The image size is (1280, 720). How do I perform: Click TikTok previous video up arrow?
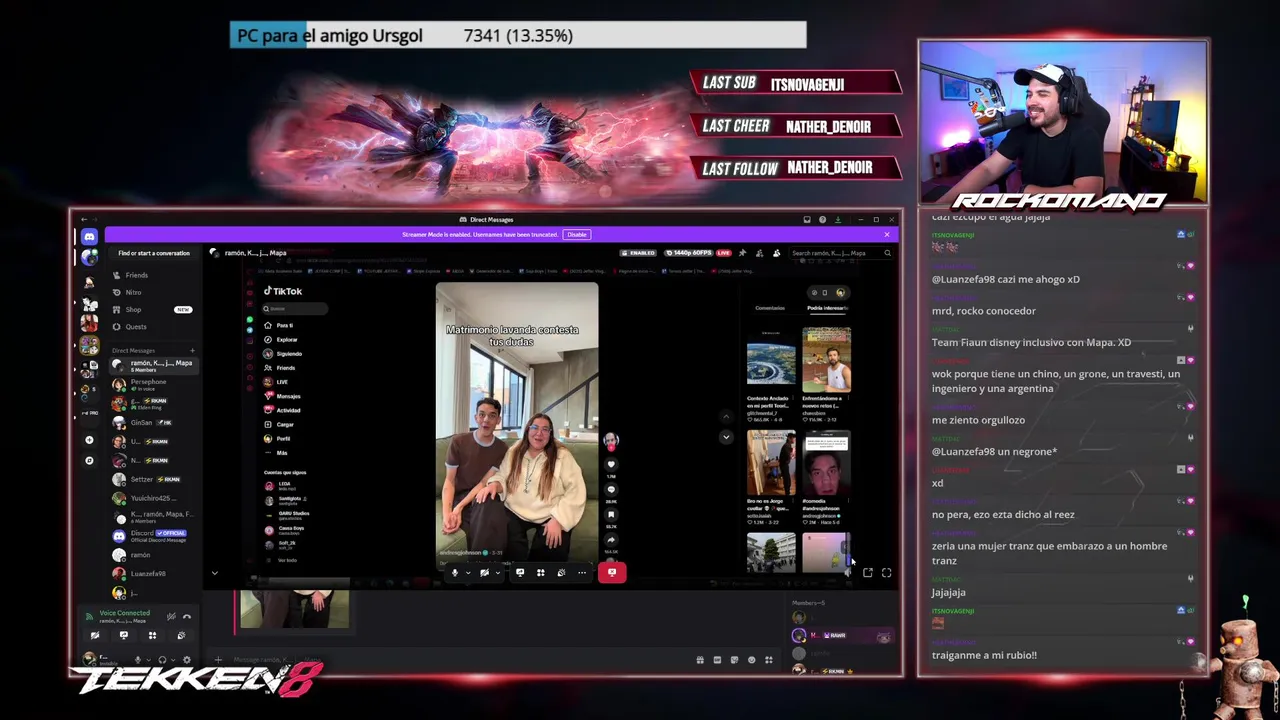[x=726, y=416]
